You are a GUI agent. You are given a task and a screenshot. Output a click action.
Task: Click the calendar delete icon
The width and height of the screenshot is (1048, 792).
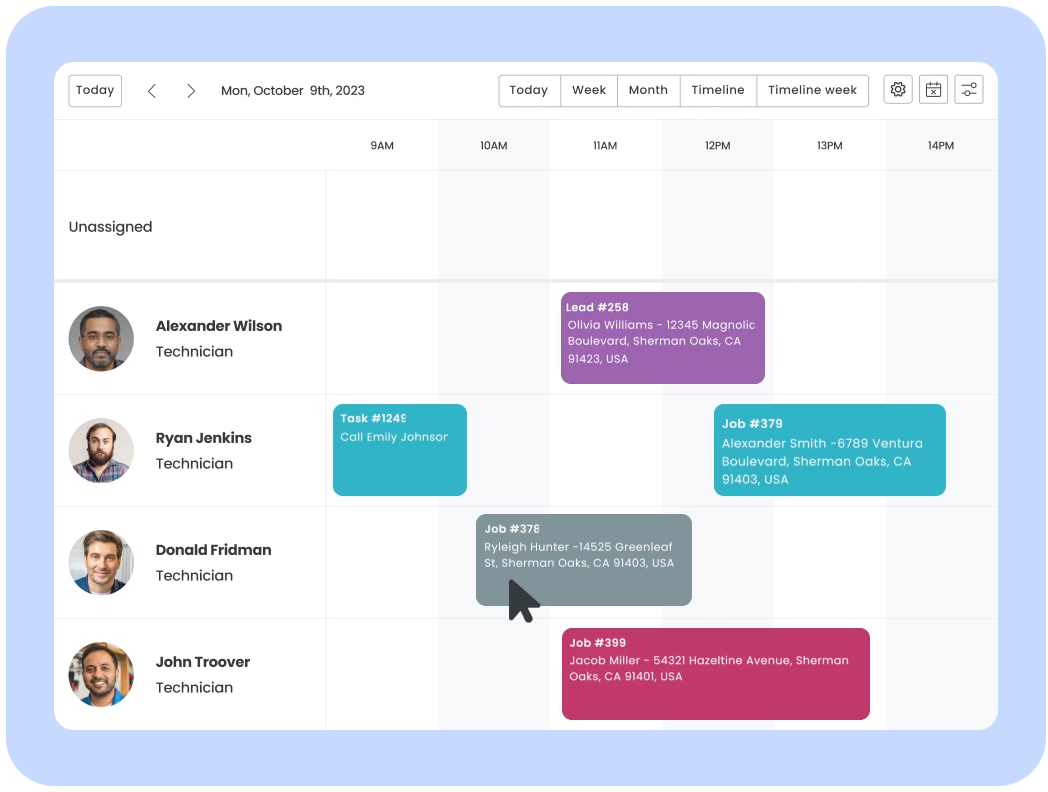point(933,89)
